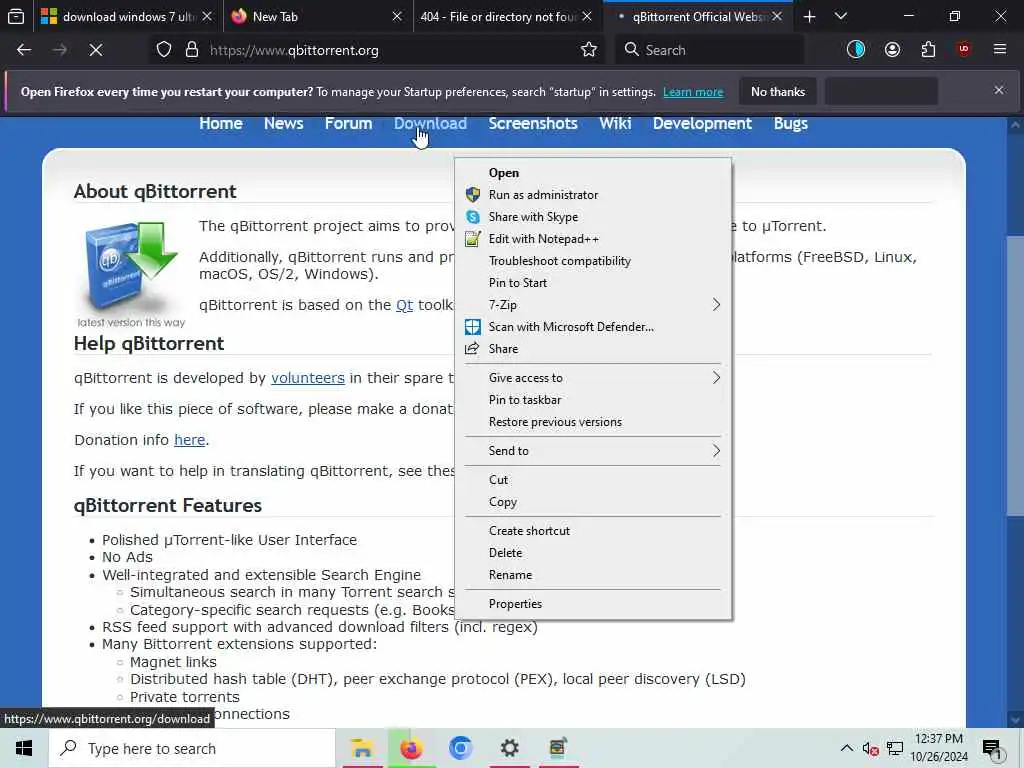This screenshot has height=768, width=1024.
Task: Open Properties from the context menu
Action: pyautogui.click(x=593, y=604)
